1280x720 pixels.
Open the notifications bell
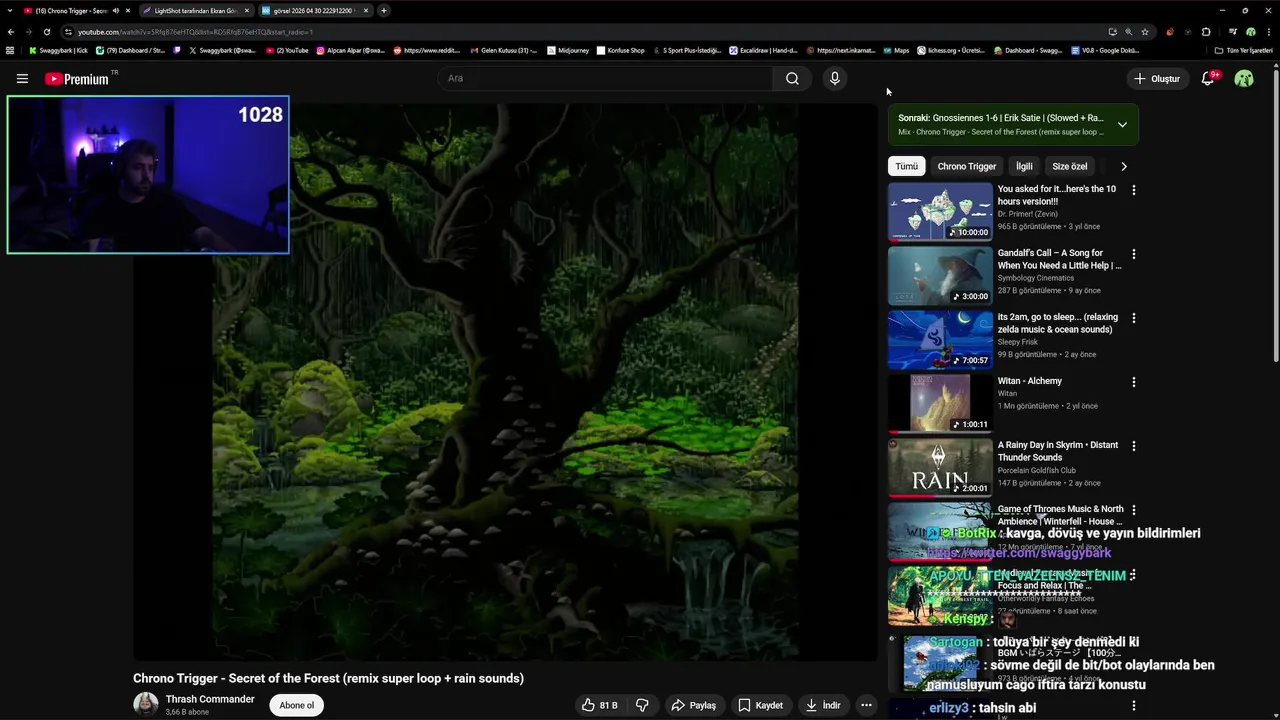1208,78
